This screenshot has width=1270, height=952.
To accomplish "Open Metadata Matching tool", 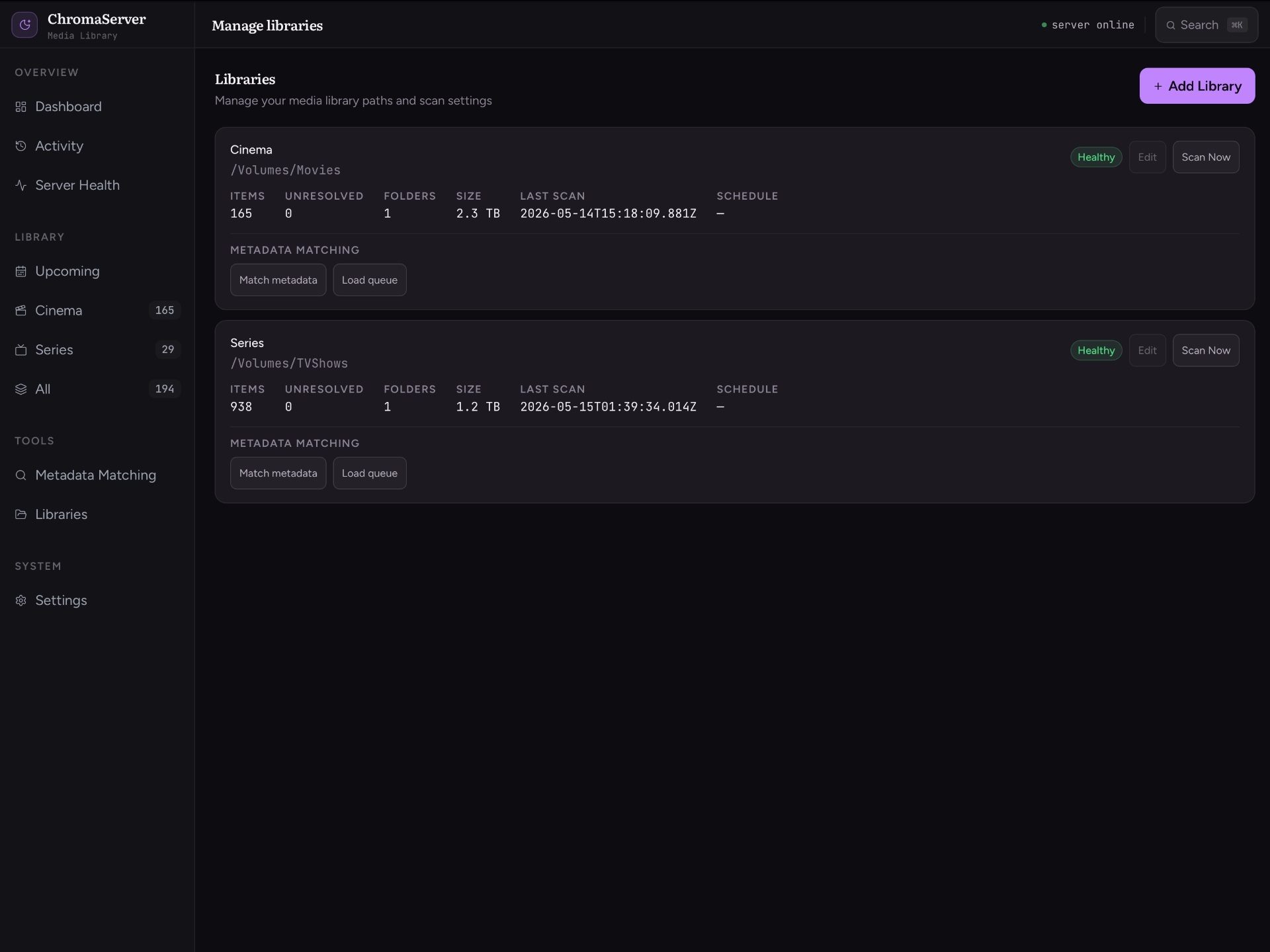I will pos(97,475).
